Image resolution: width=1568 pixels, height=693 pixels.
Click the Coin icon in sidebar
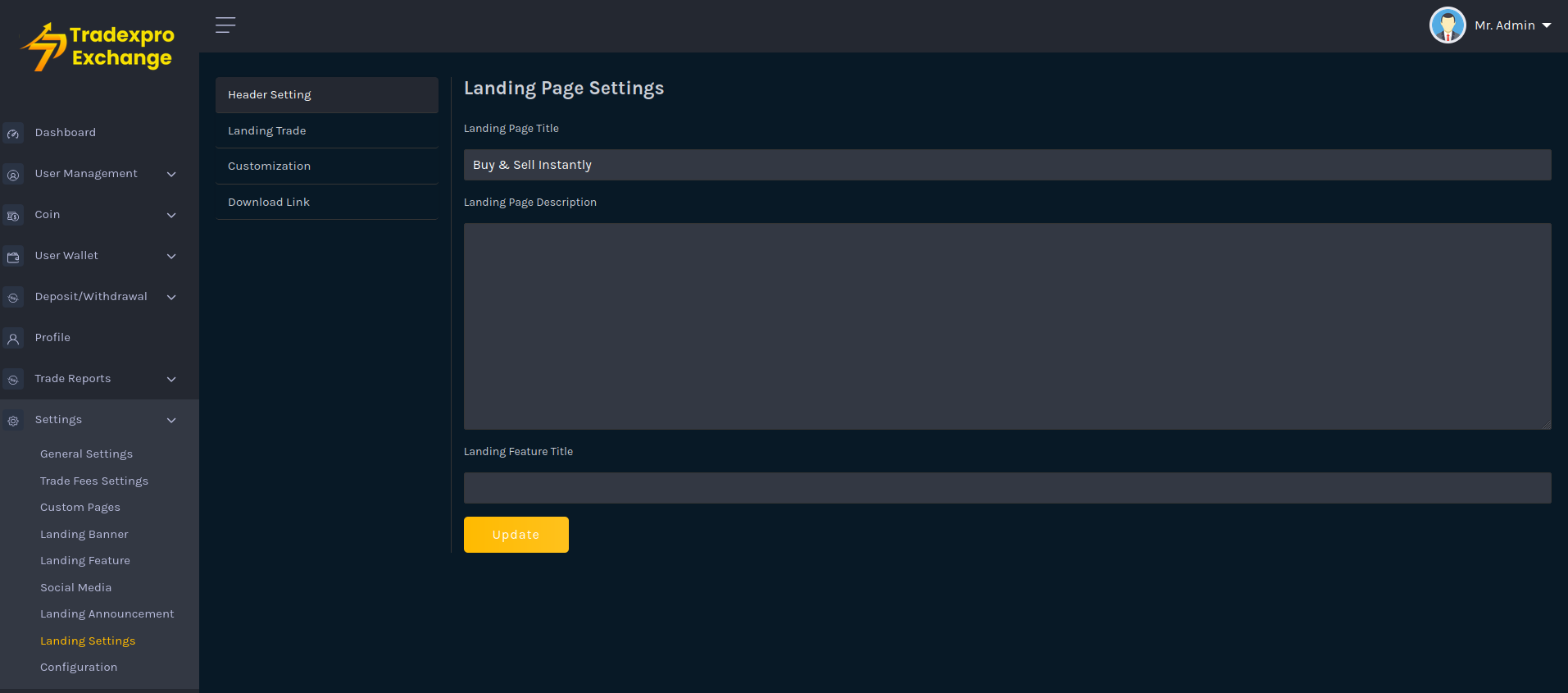coord(13,216)
